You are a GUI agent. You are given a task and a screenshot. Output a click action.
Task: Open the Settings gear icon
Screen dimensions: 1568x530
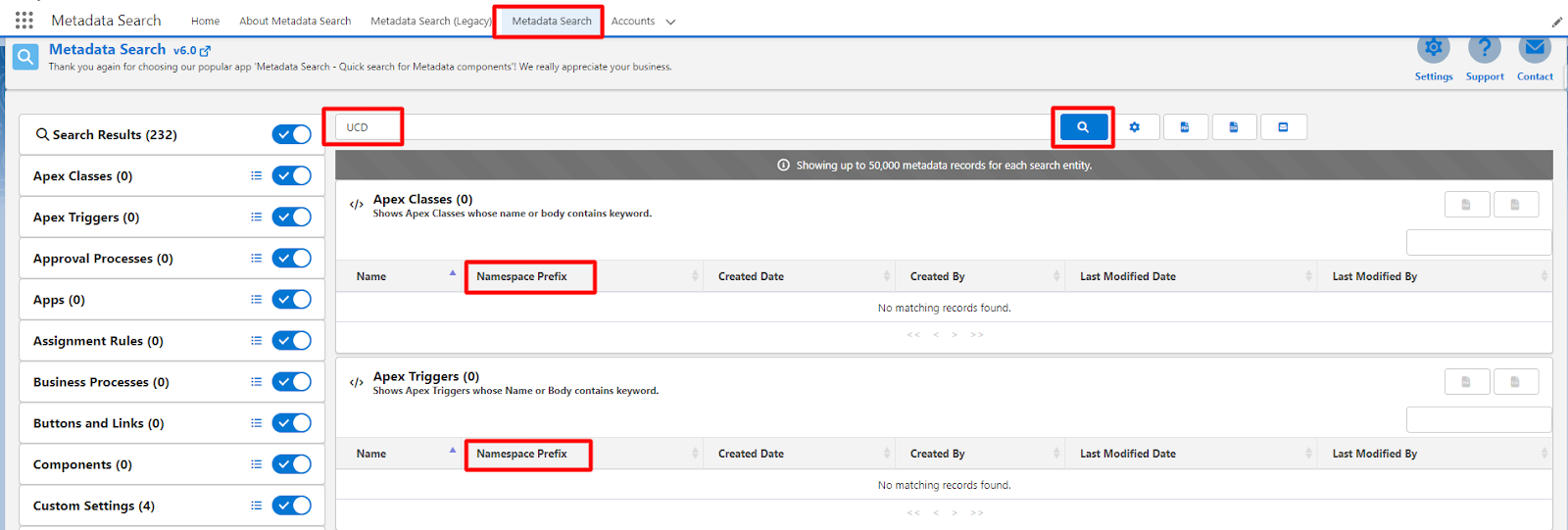point(1434,48)
